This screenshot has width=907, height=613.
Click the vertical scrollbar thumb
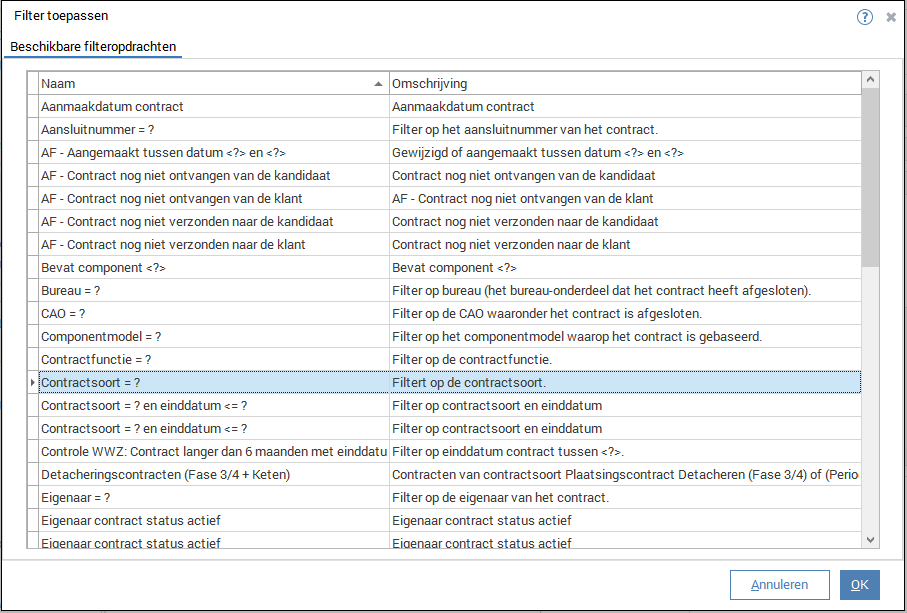pos(870,178)
